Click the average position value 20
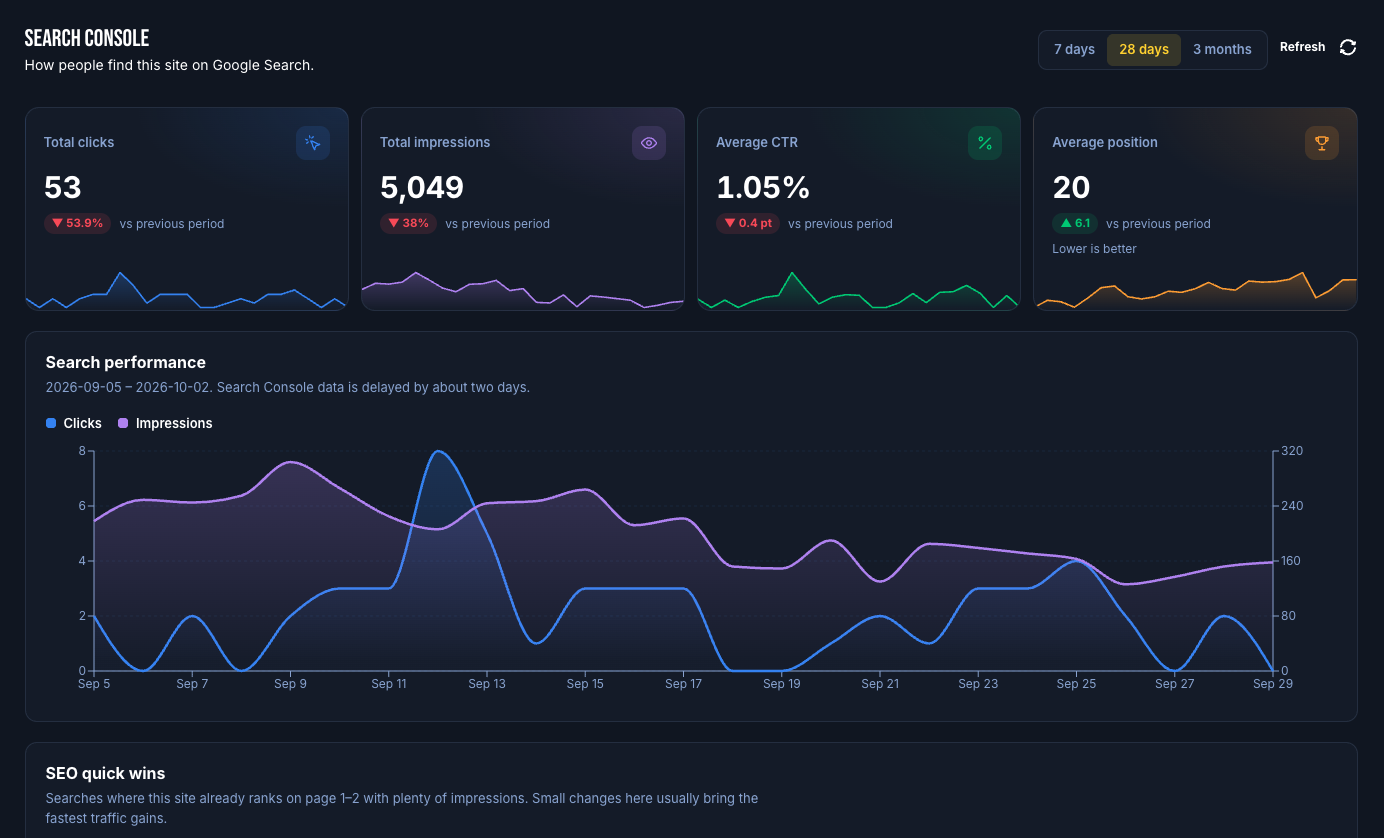Image resolution: width=1384 pixels, height=838 pixels. tap(1071, 188)
